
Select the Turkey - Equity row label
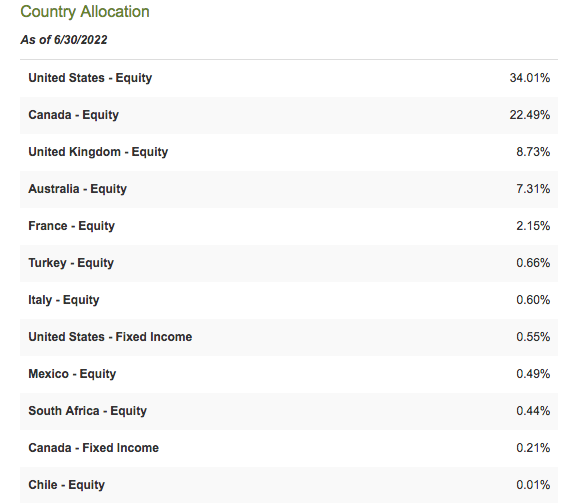(x=71, y=263)
